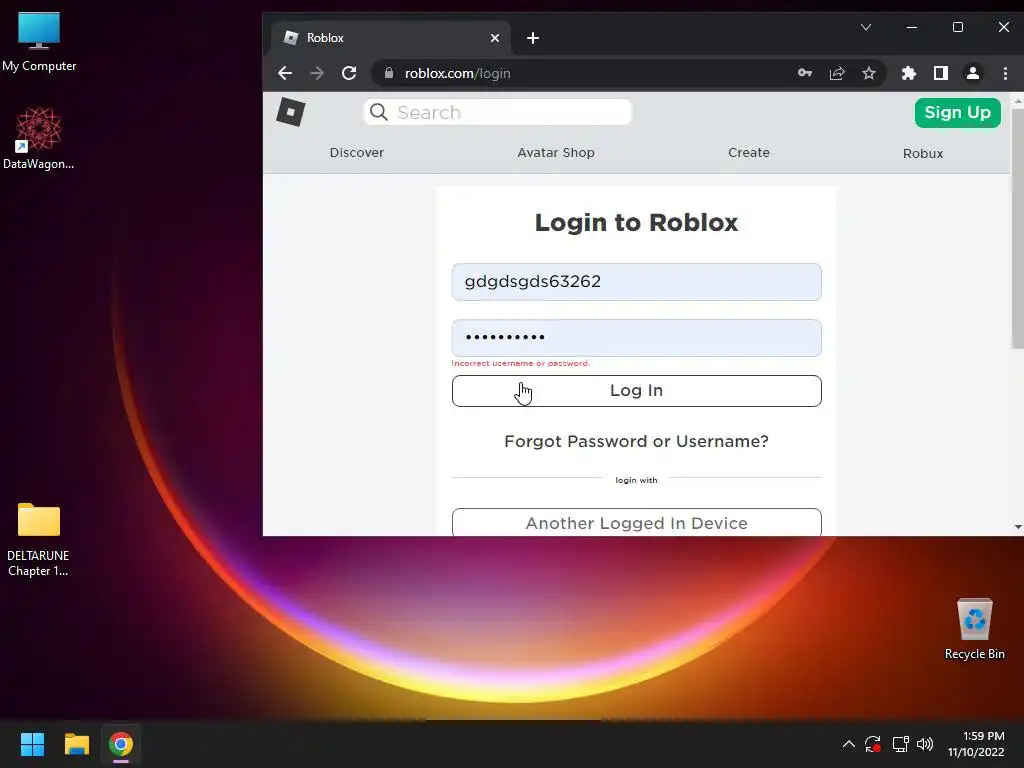Click the search magnifier icon

click(x=379, y=112)
